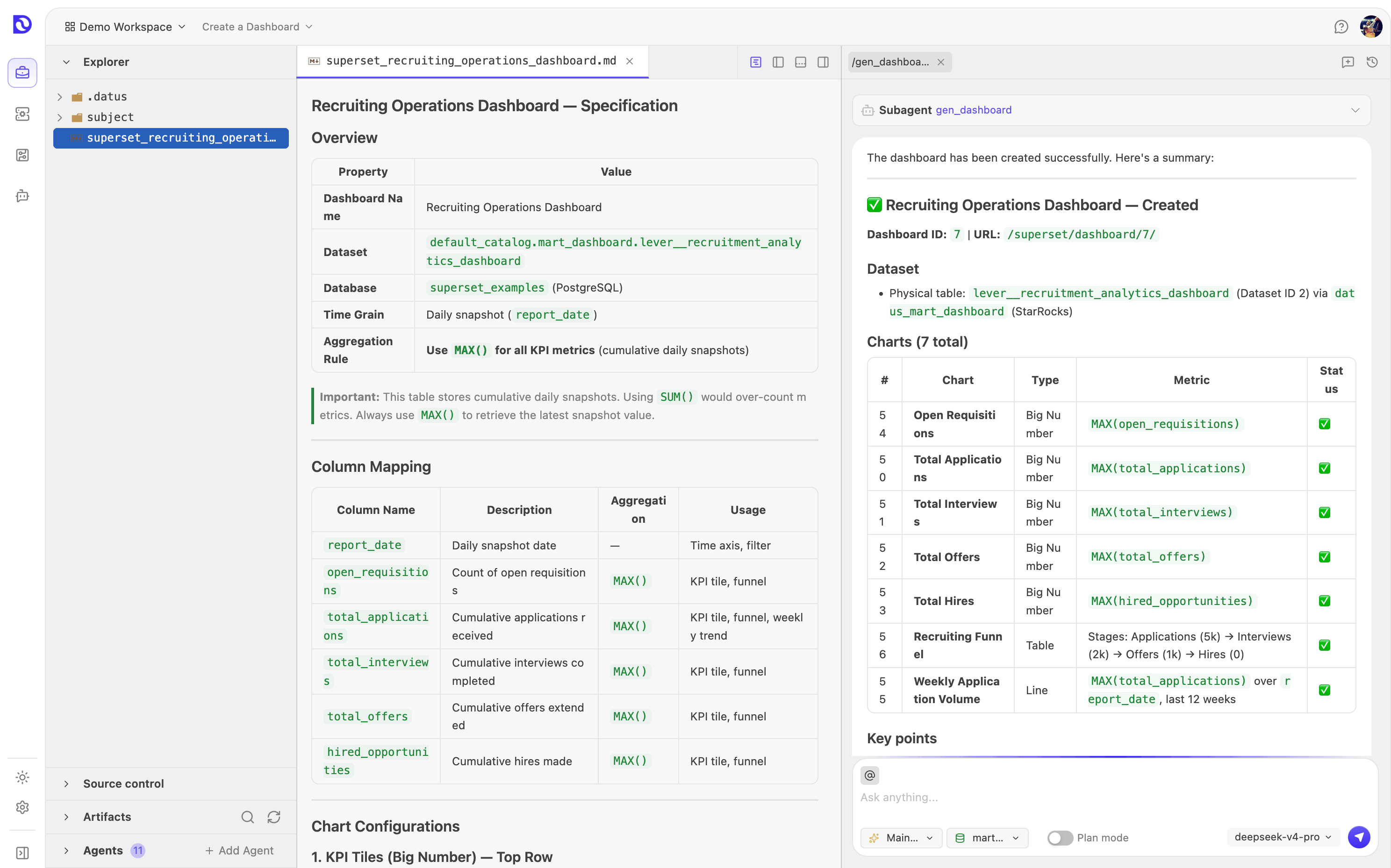
Task: Open the mart... database dropdown
Action: point(987,838)
